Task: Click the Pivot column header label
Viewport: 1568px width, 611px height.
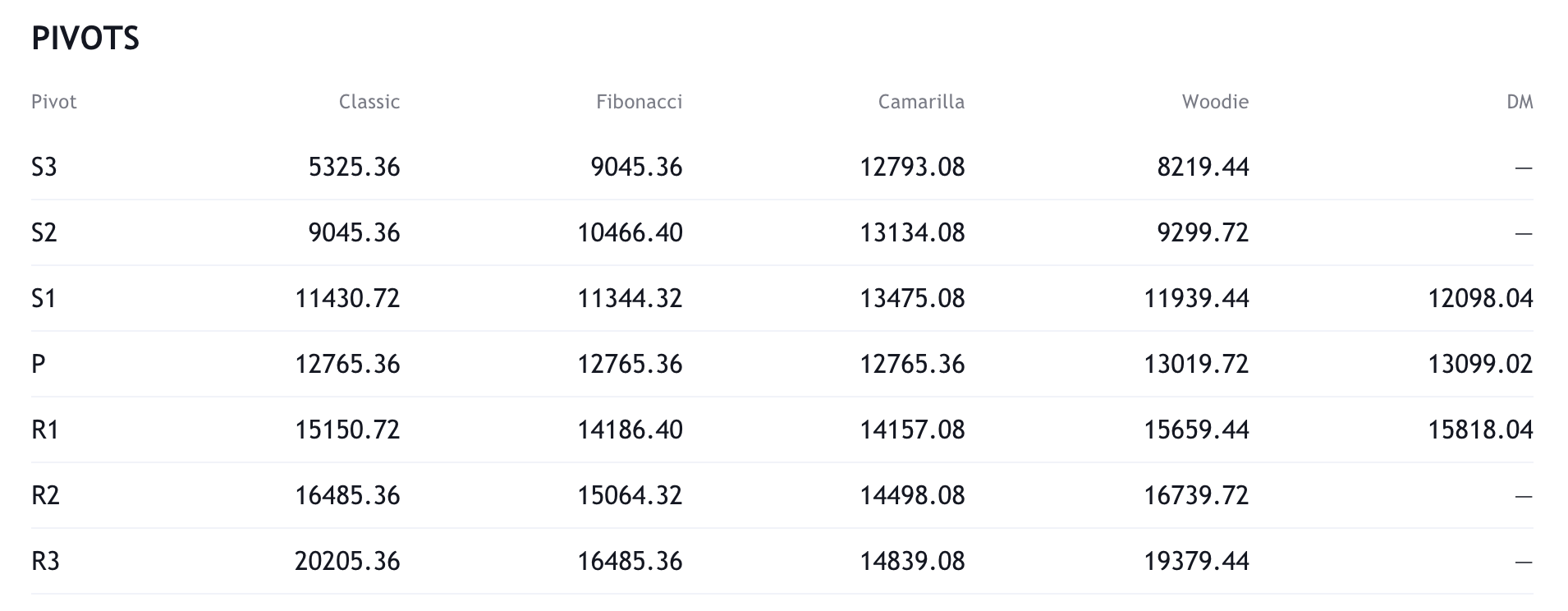Action: 54,102
